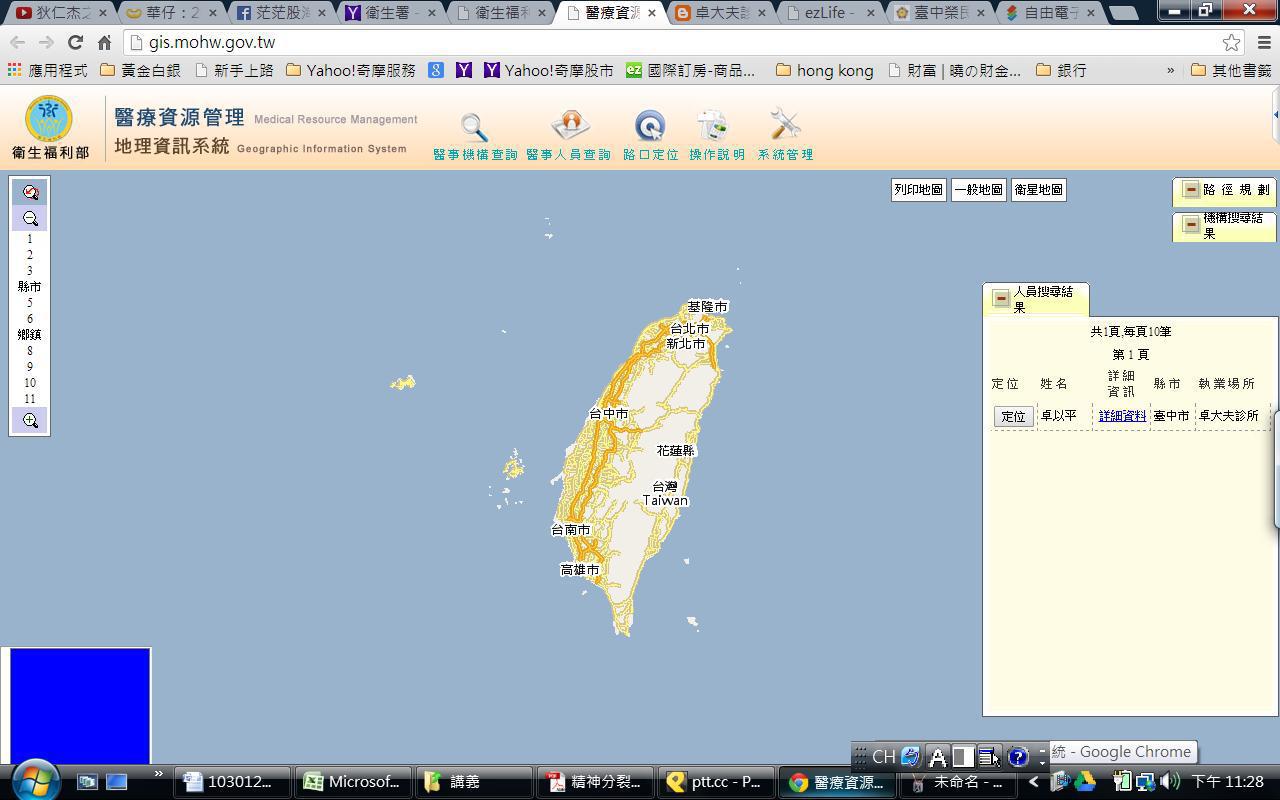The image size is (1280, 800).
Task: Set map zoom to 縣市 level
Action: pos(29,287)
